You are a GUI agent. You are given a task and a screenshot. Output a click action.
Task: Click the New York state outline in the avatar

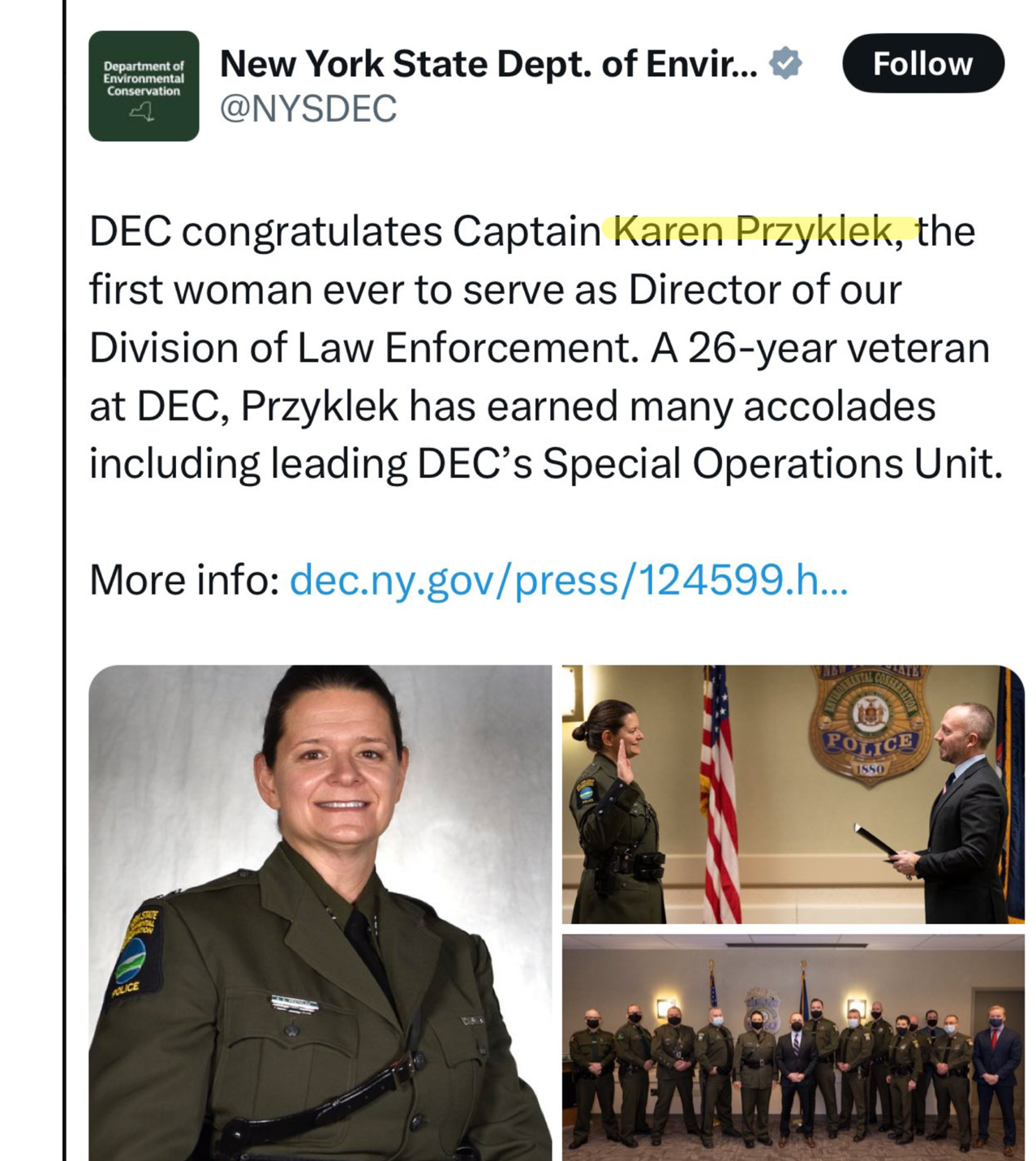coord(143,113)
